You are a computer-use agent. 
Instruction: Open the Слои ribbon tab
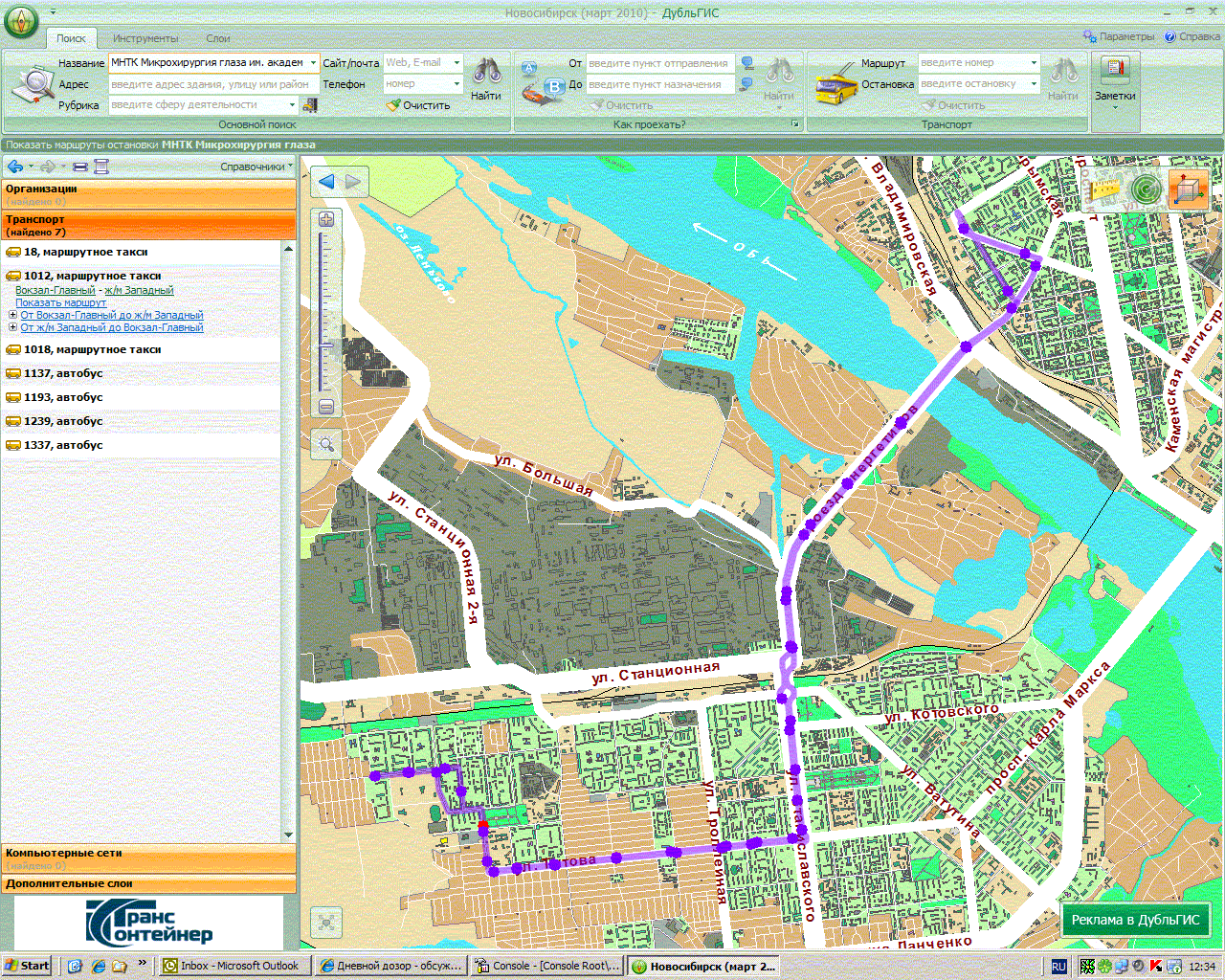tap(218, 38)
